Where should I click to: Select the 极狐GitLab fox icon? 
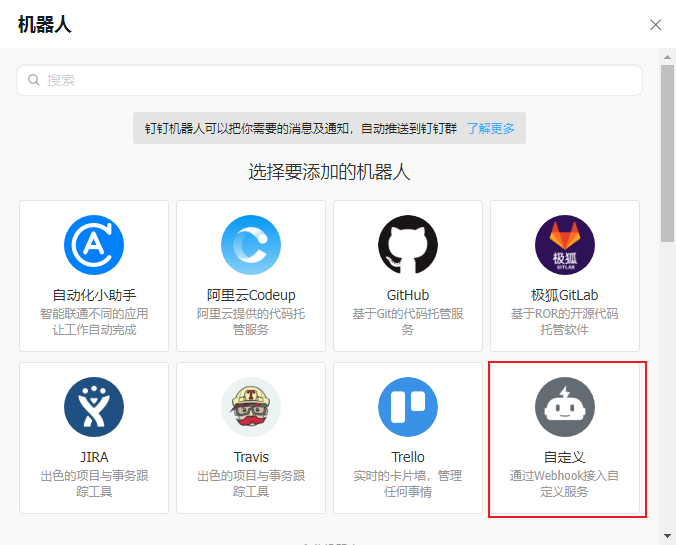(x=565, y=245)
